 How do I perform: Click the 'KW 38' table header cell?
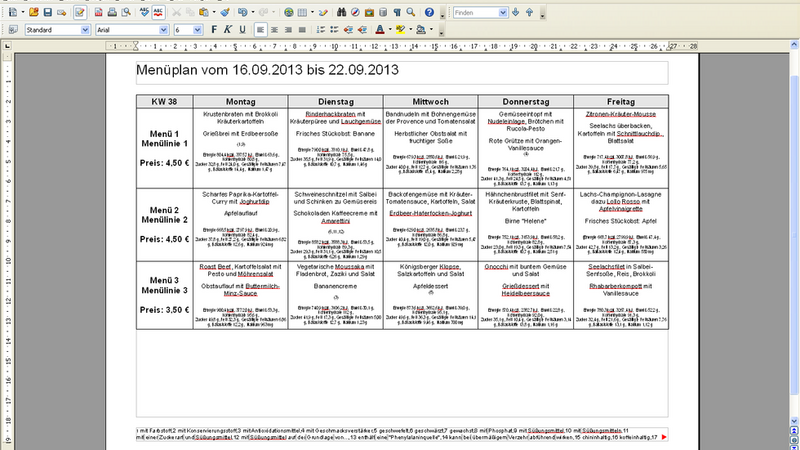click(164, 102)
